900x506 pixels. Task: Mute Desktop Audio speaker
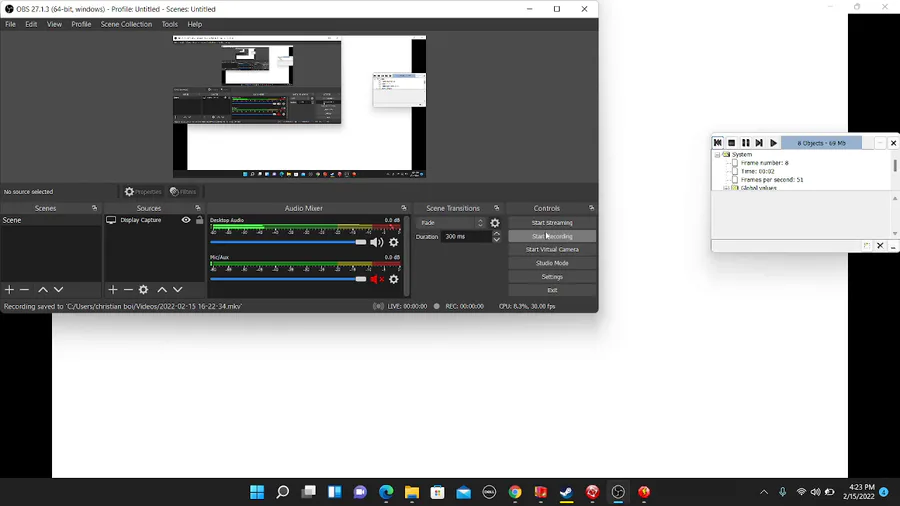pyautogui.click(x=377, y=242)
